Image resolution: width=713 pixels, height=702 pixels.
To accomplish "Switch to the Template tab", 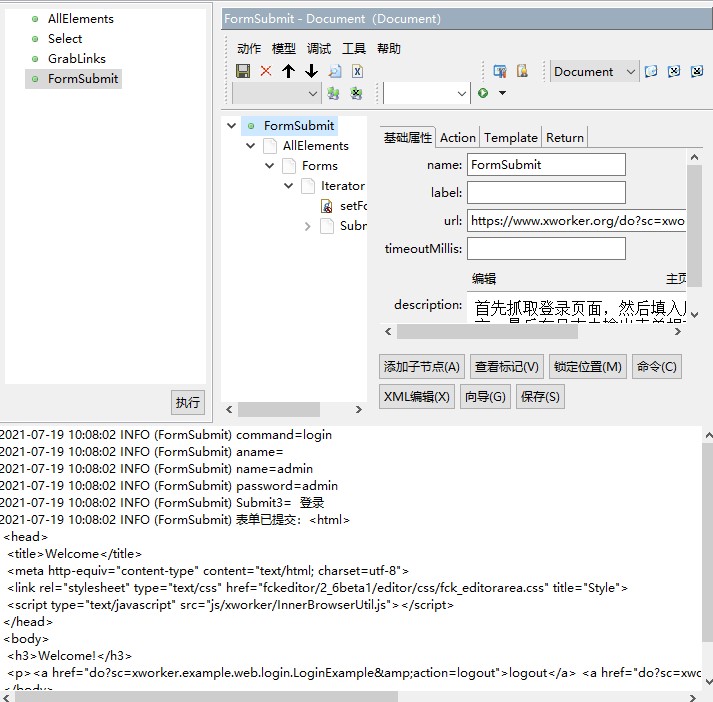I will (511, 138).
